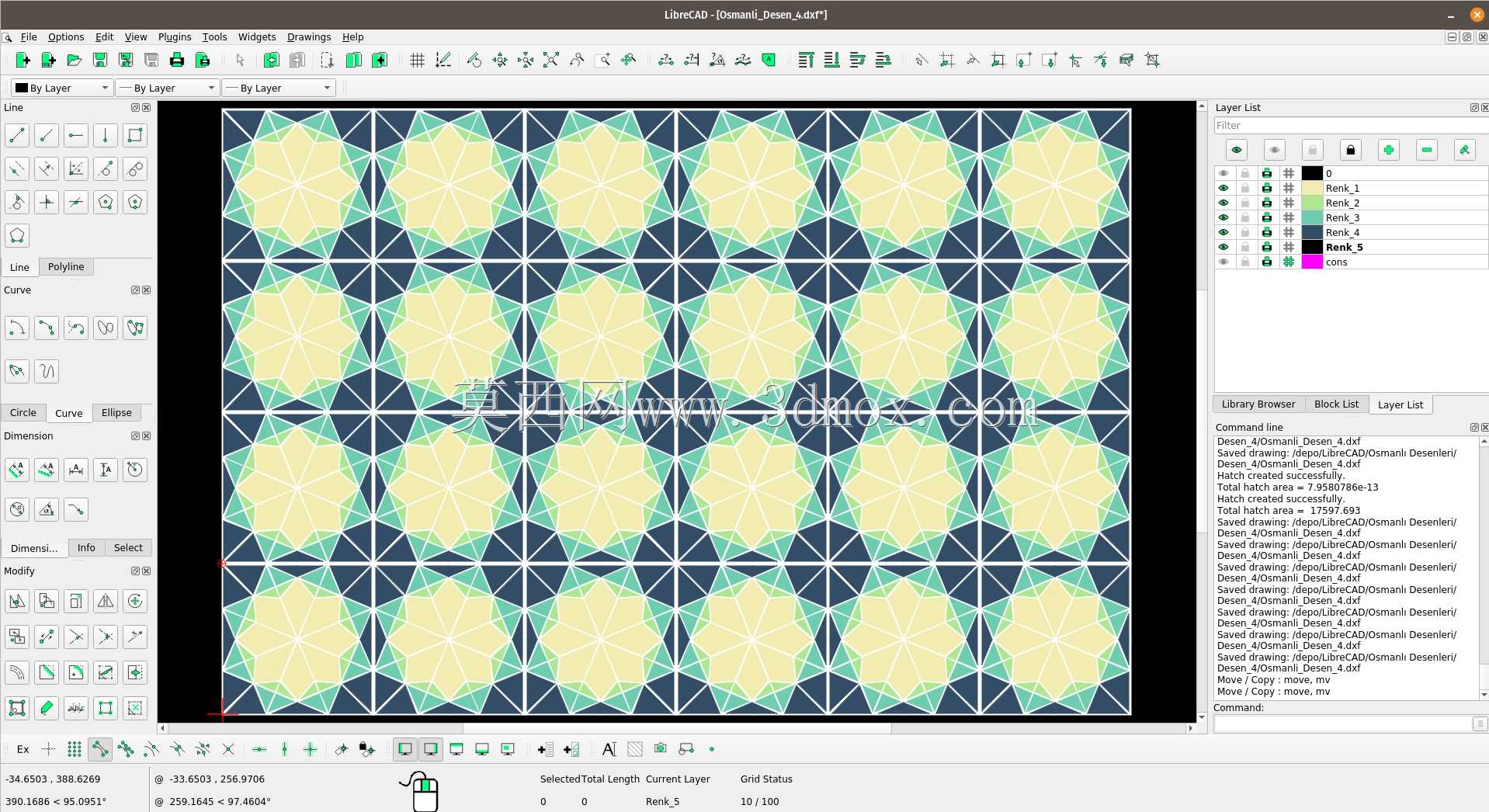Open the File menu
The image size is (1489, 812).
(29, 36)
